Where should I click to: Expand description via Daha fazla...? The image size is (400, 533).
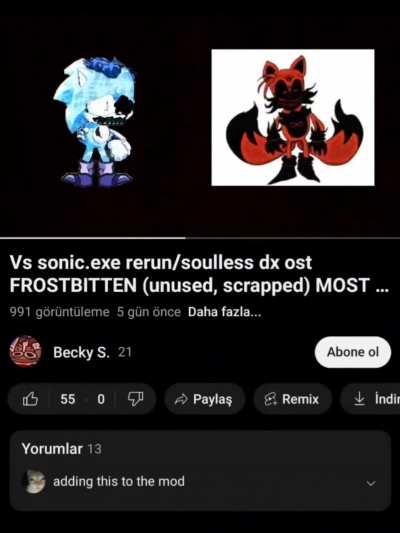click(x=224, y=312)
